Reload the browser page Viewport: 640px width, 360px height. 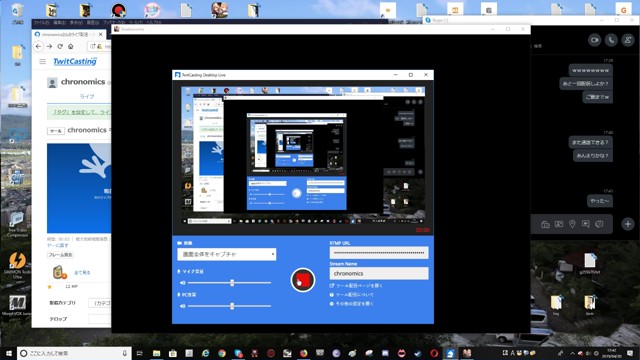point(60,47)
